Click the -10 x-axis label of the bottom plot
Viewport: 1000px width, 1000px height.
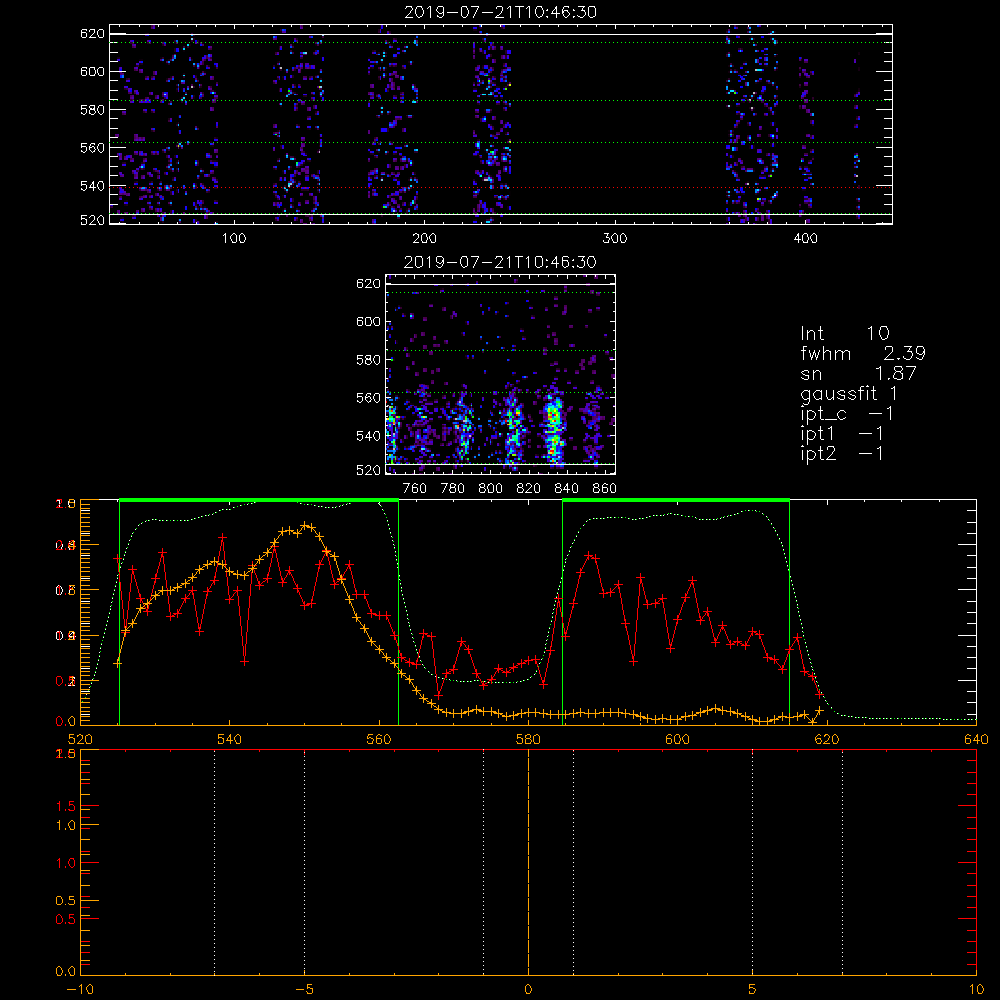[80, 989]
